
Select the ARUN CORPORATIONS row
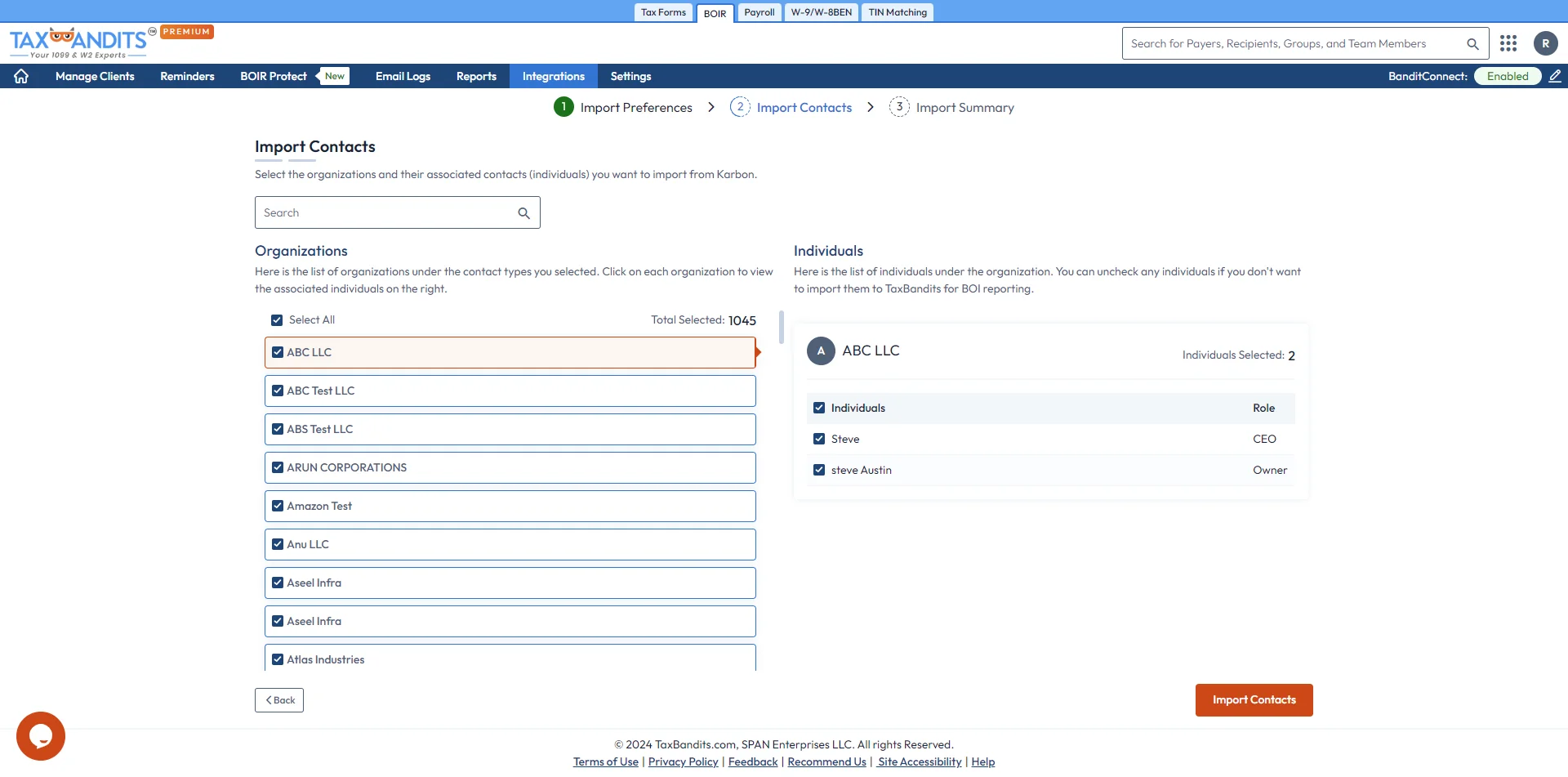pyautogui.click(x=510, y=467)
